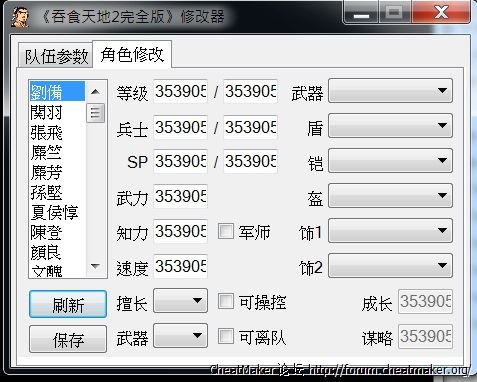
Task: Open the 盾 dropdown
Action: coord(390,126)
